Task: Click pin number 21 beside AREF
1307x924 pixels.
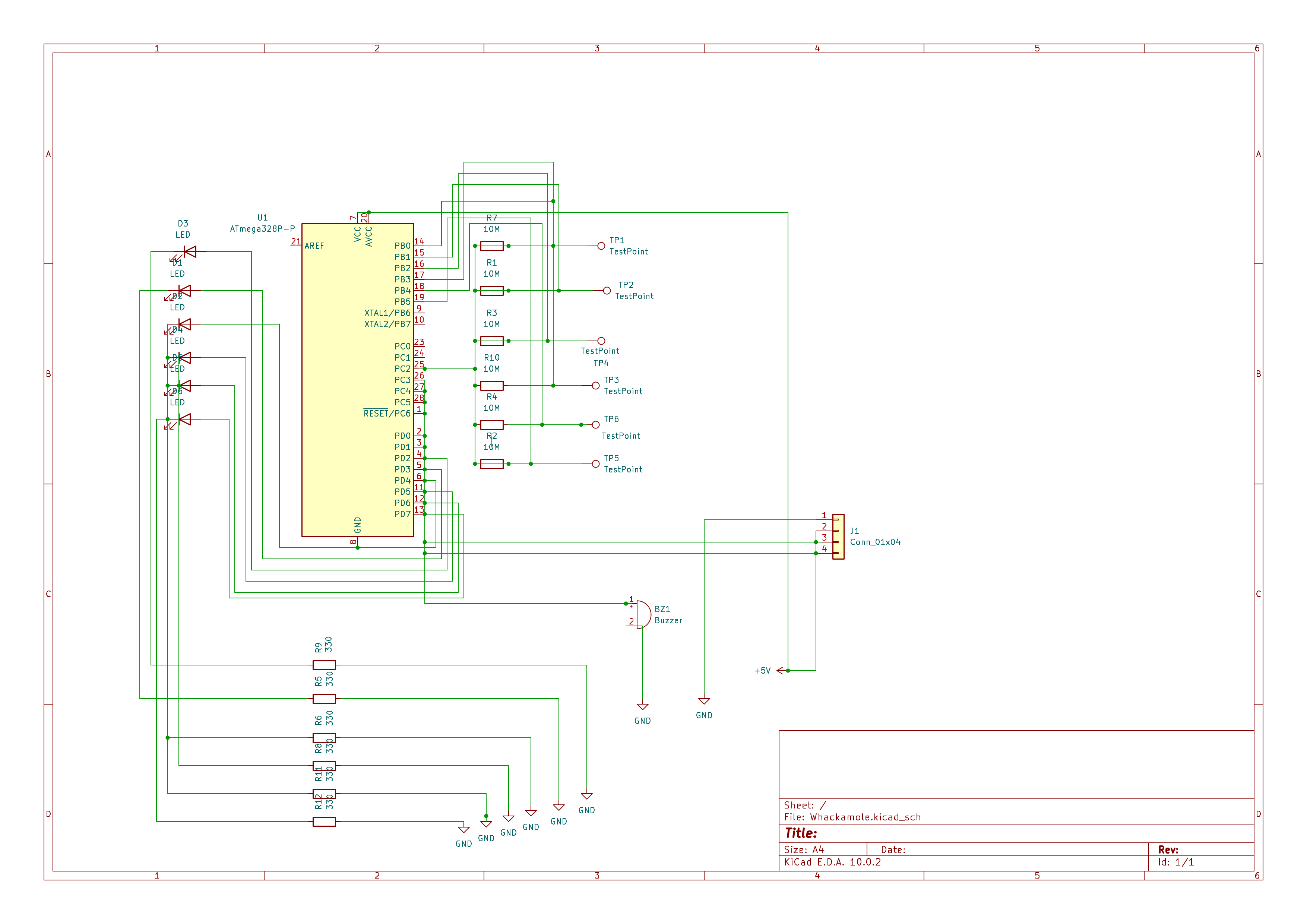Action: pos(296,241)
